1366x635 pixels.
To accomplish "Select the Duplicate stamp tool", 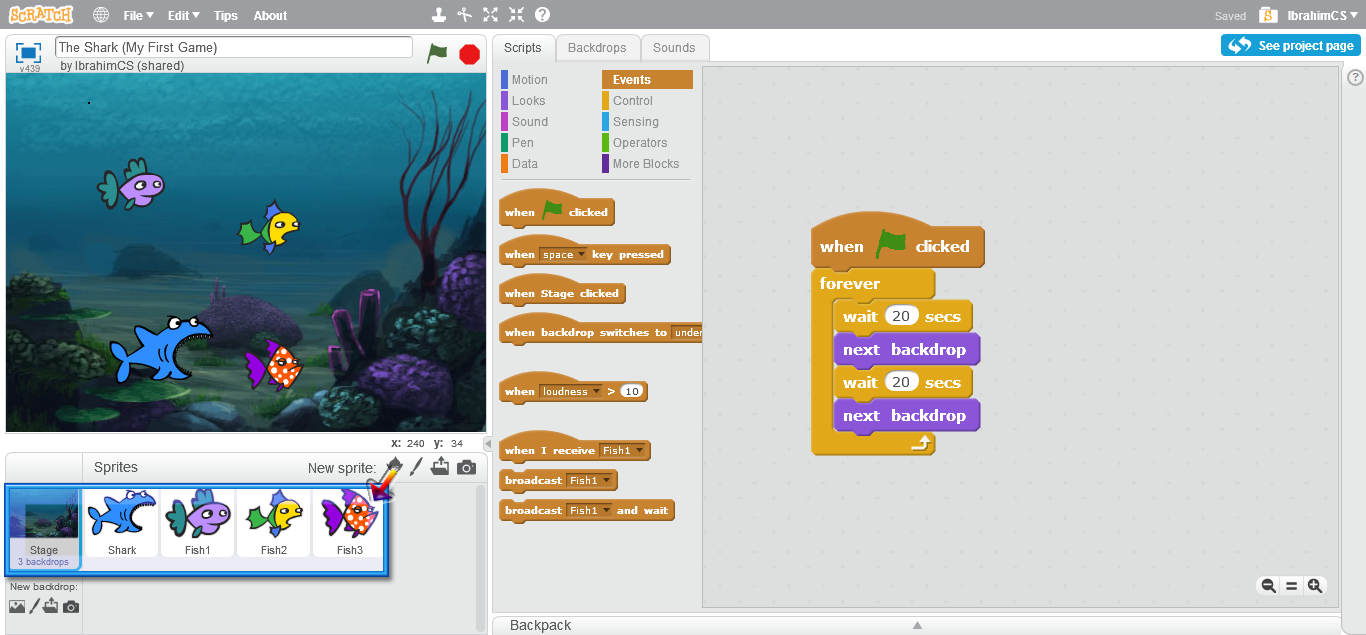I will (x=438, y=15).
